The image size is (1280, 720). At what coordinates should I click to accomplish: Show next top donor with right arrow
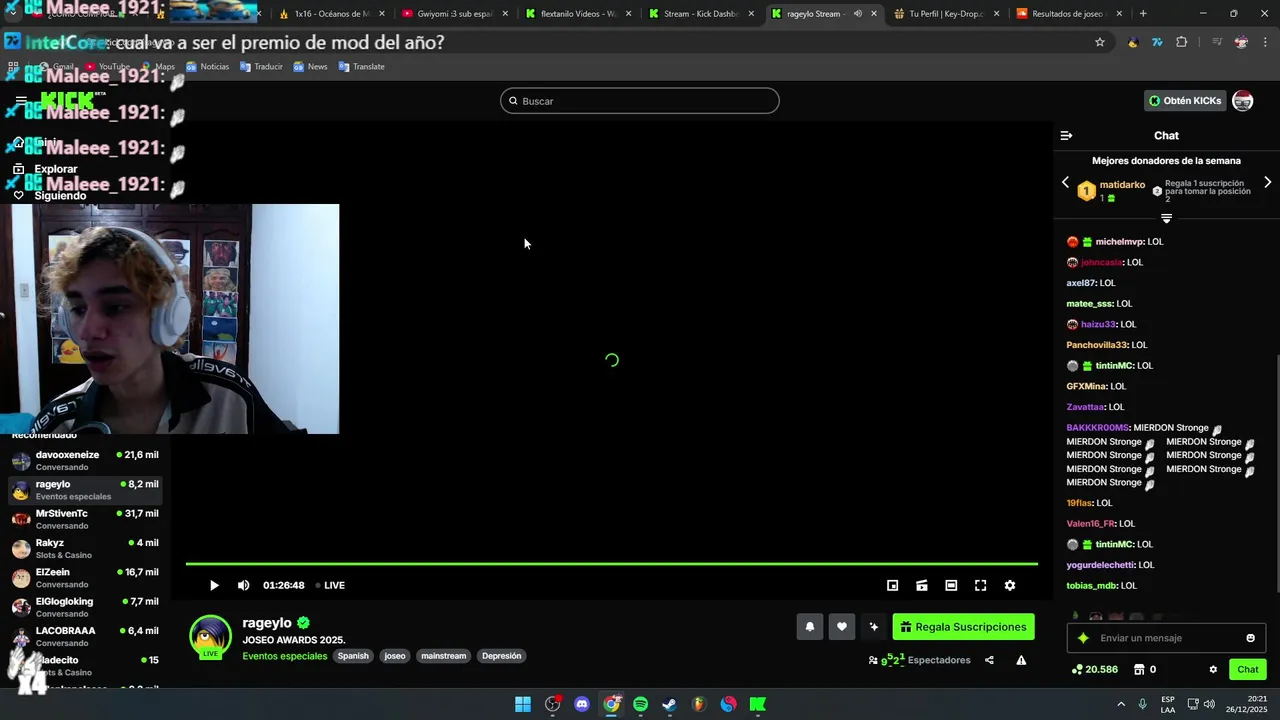(x=1267, y=183)
